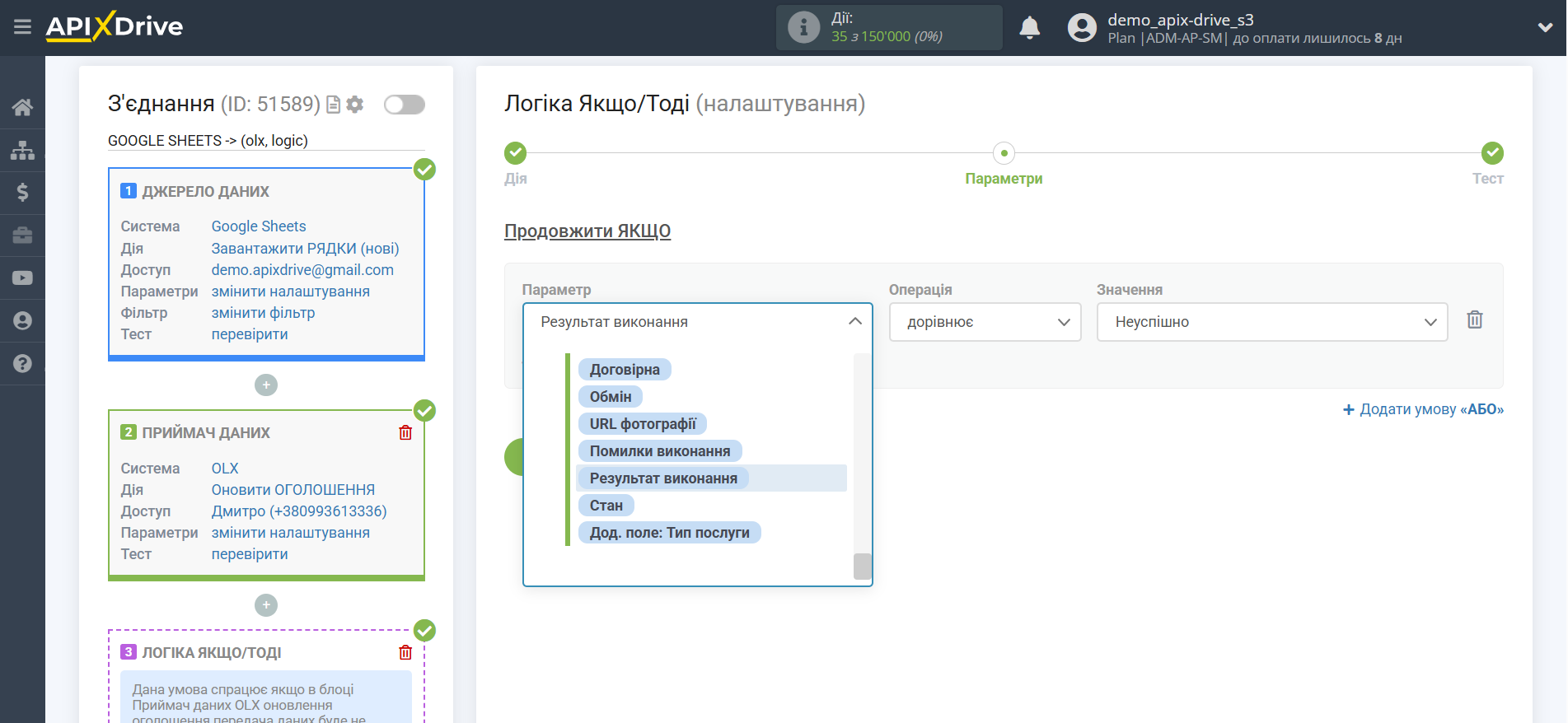Select Договірна option in list
The image size is (1568, 723).
[x=625, y=370]
